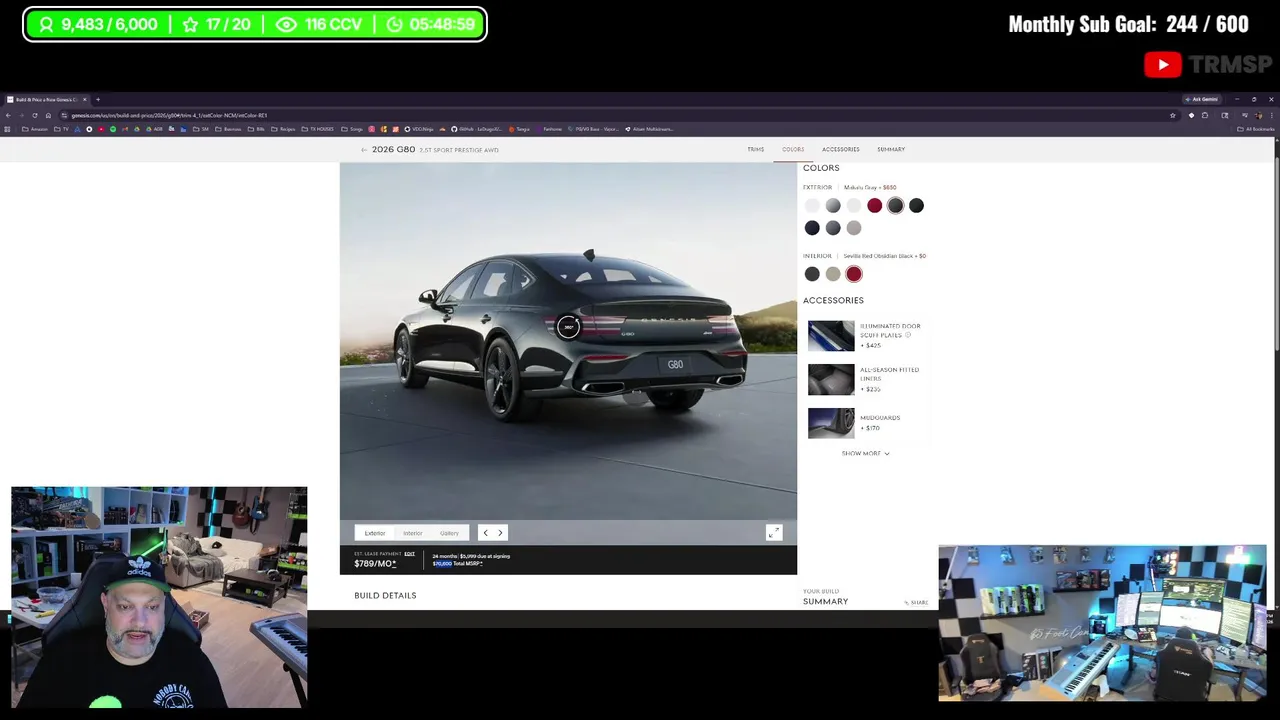
Task: Click the Illuminated Door Scuff Plates thumbnail
Action: [x=831, y=336]
